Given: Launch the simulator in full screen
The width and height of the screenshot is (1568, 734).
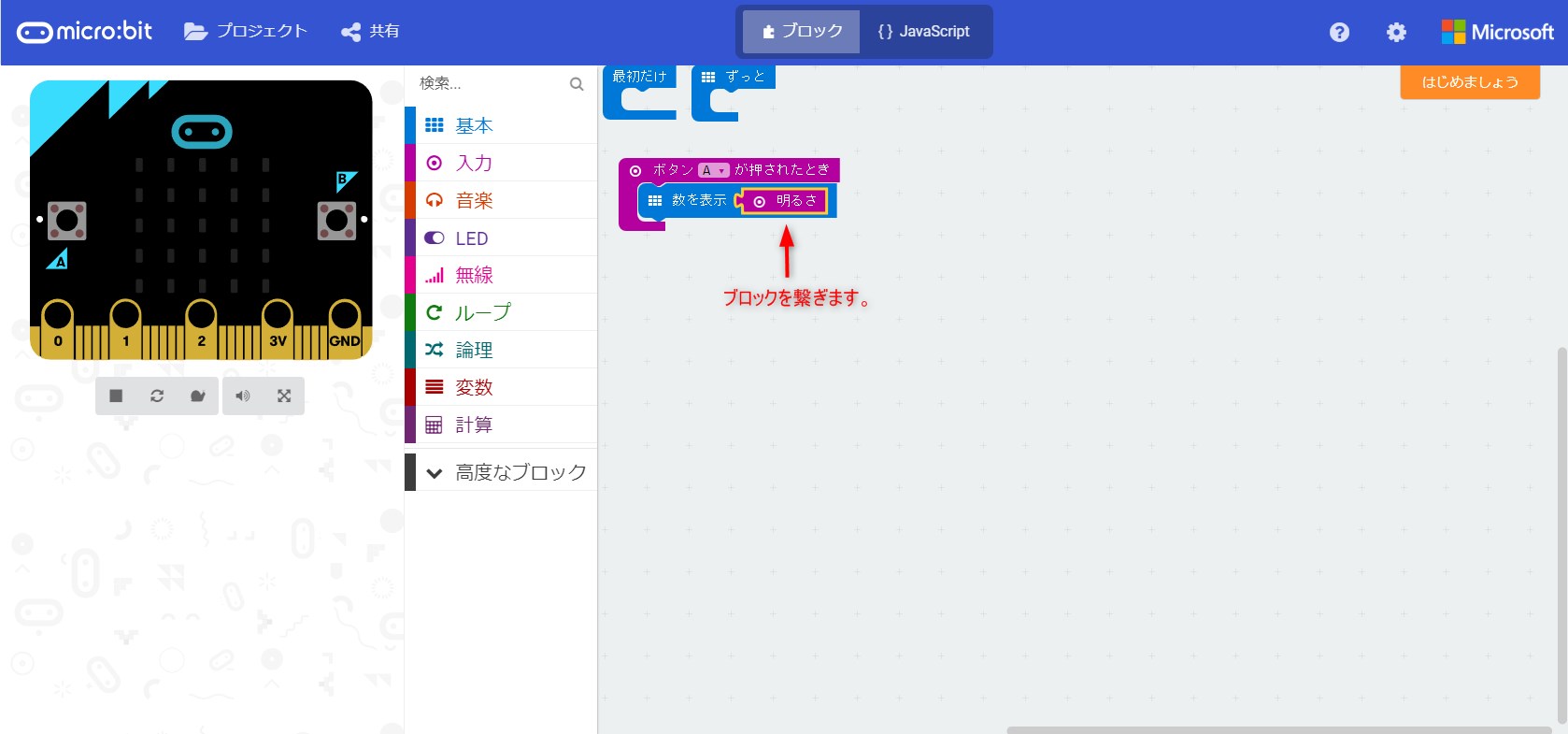Looking at the screenshot, I should [284, 396].
